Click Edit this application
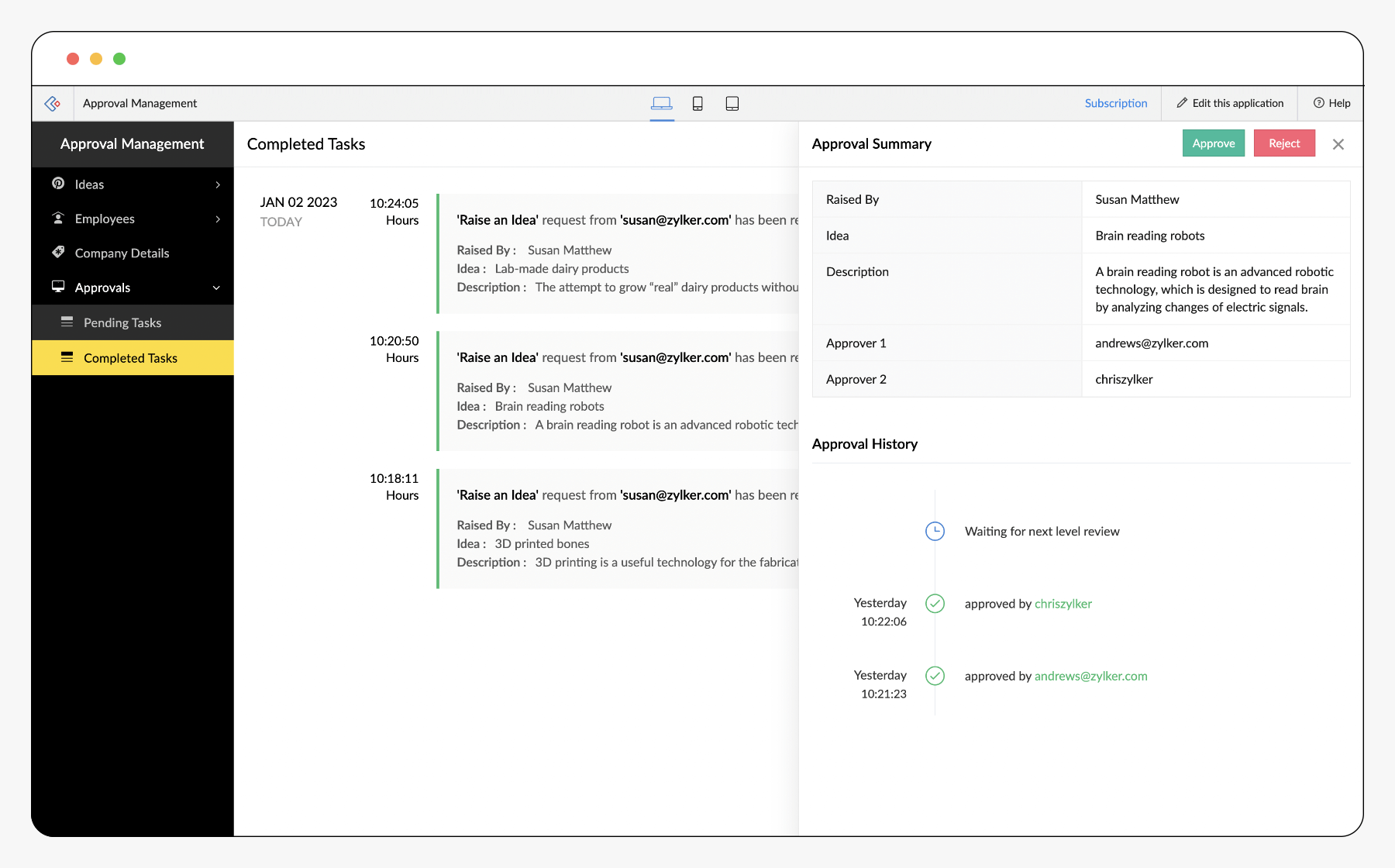This screenshot has height=868, width=1395. [1230, 103]
